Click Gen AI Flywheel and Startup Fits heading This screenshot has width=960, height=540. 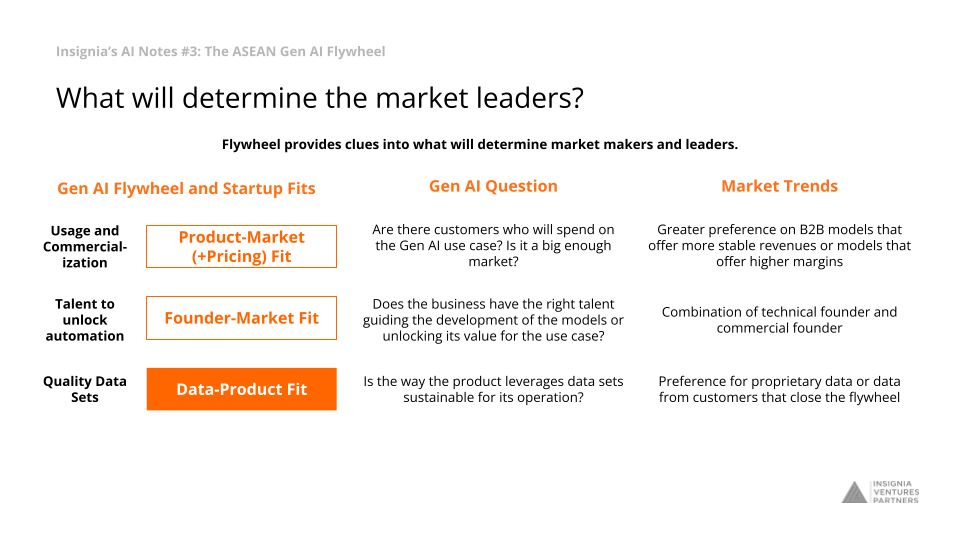click(x=186, y=189)
